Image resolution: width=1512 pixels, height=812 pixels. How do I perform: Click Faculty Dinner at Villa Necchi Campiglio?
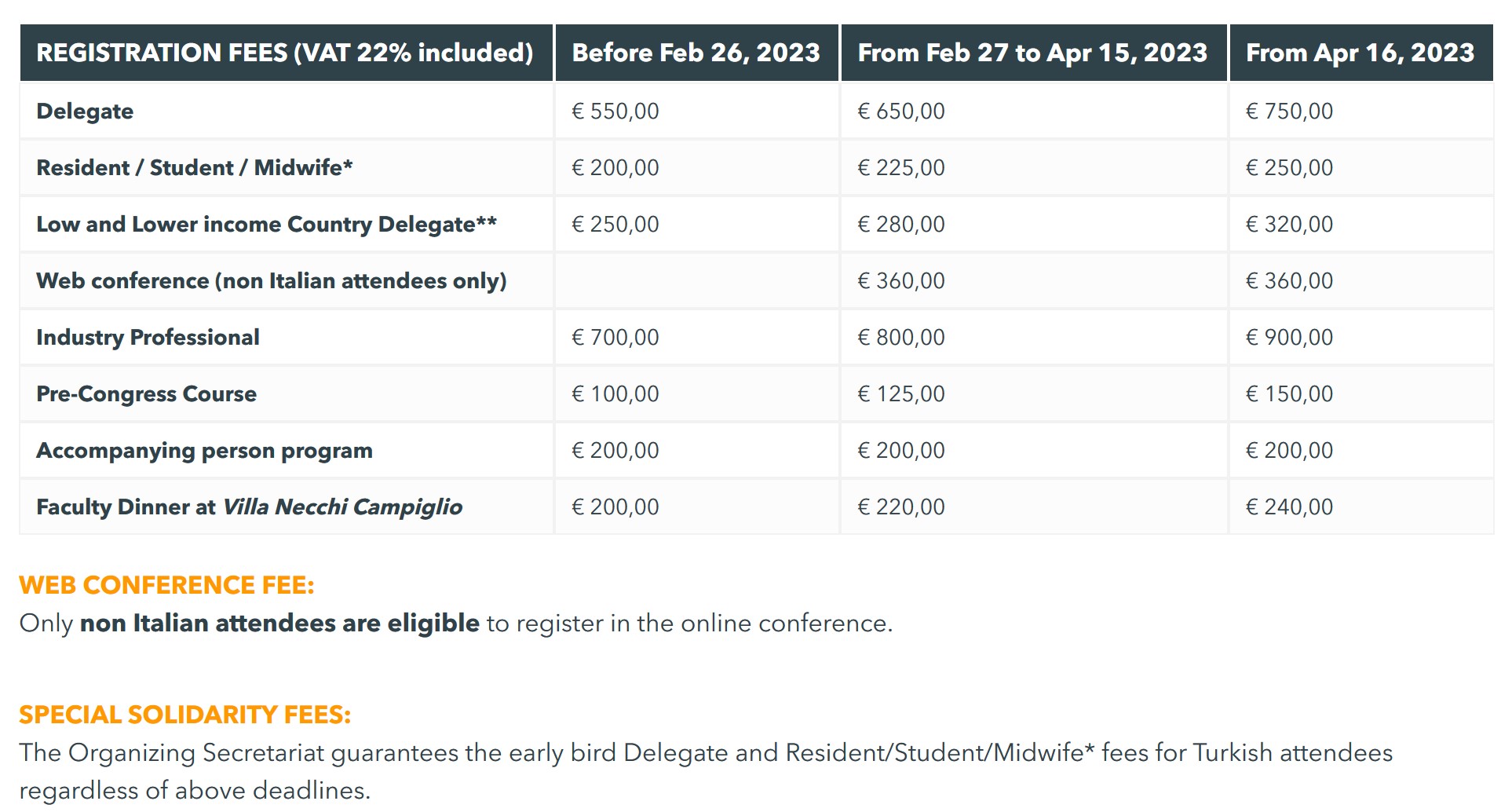pos(250,507)
